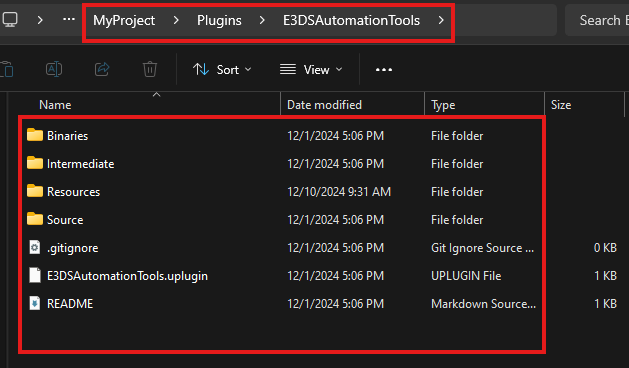Click Binaries date modified cell
This screenshot has height=368, width=629.
tap(335, 136)
